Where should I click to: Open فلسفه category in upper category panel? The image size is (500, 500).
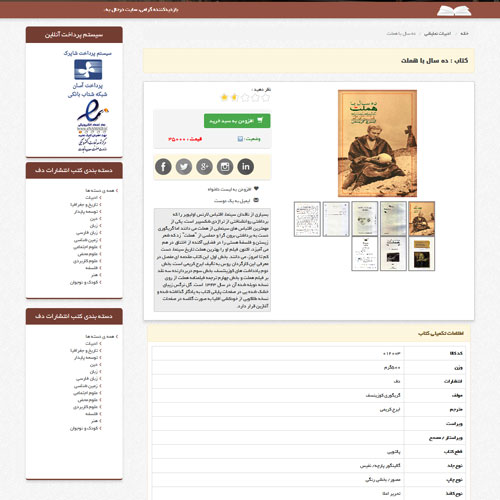91,268
